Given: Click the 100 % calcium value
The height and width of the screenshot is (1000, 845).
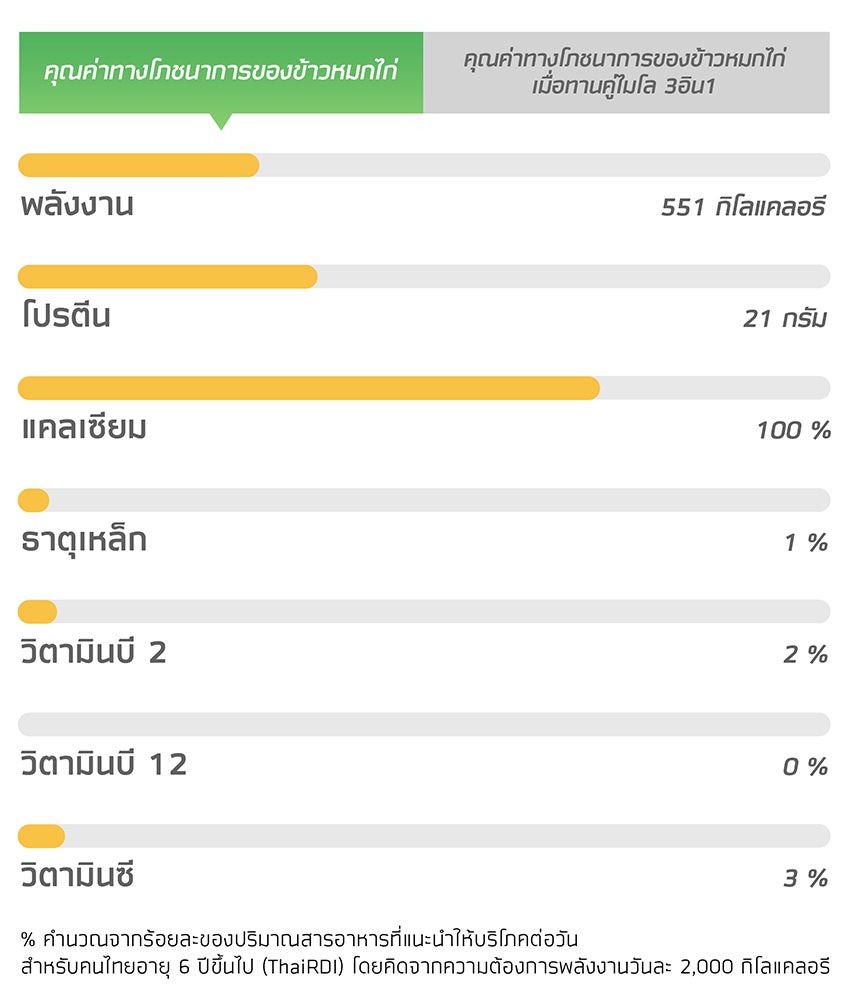Looking at the screenshot, I should (793, 430).
